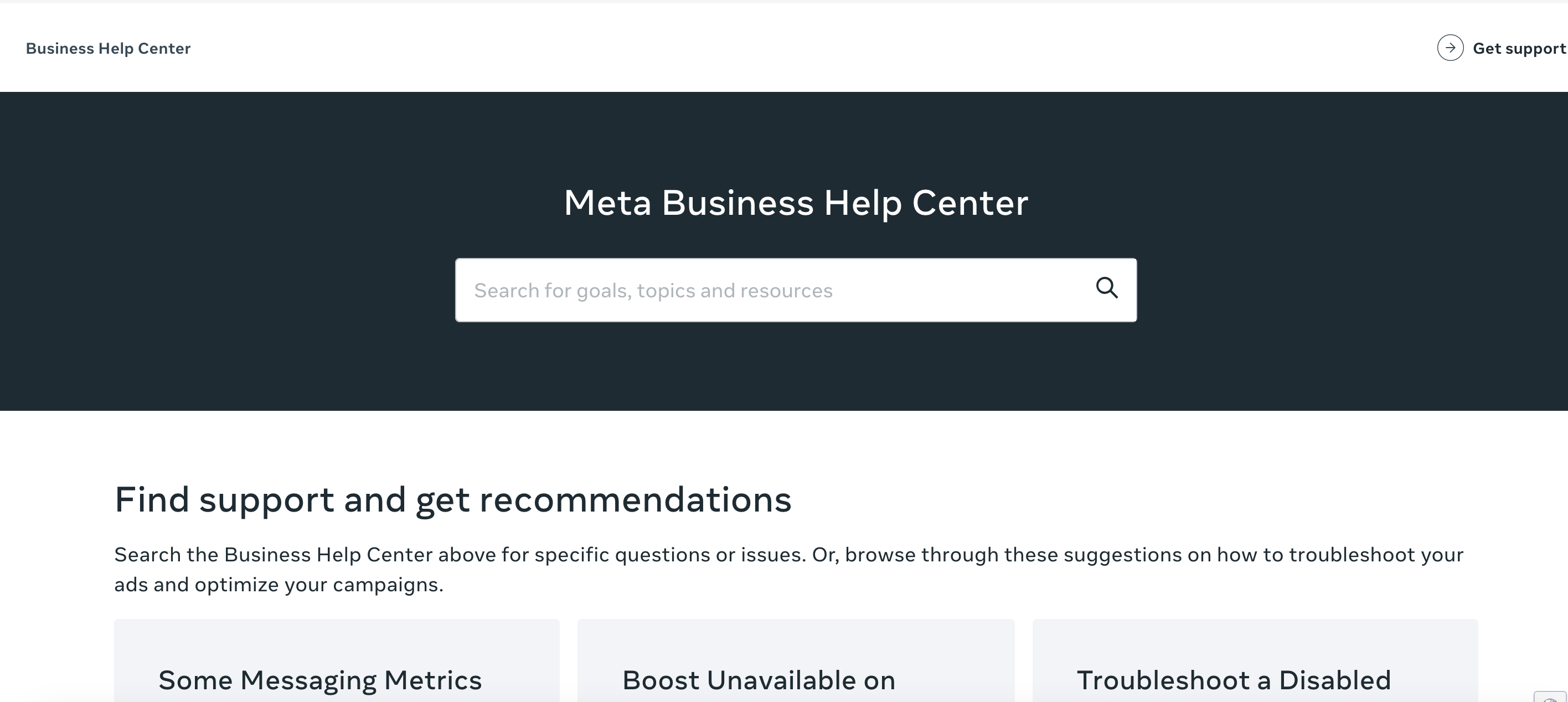Click the word "Disabled" in the third card
The width and height of the screenshot is (1568, 702).
[x=1334, y=680]
